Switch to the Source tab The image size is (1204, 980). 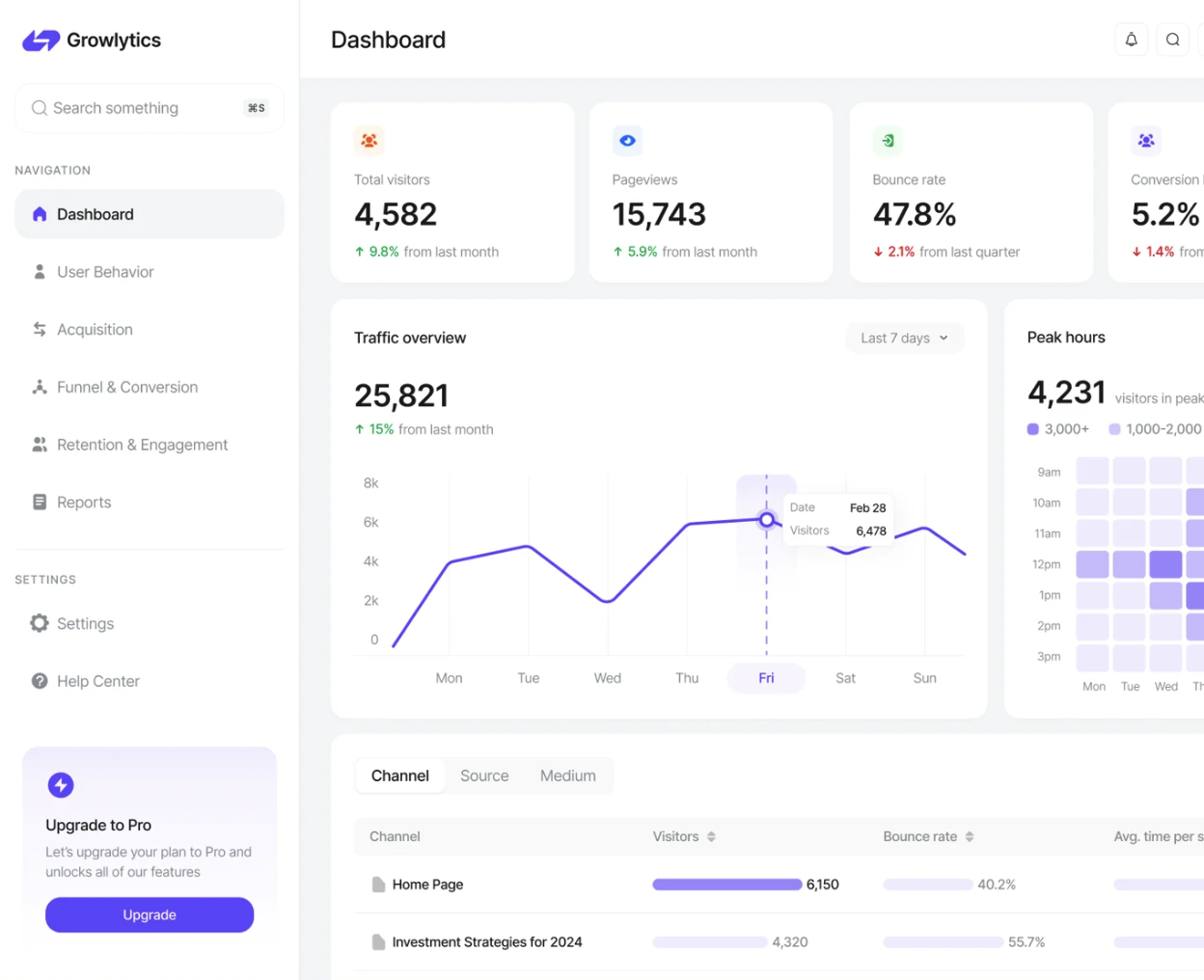coord(484,776)
